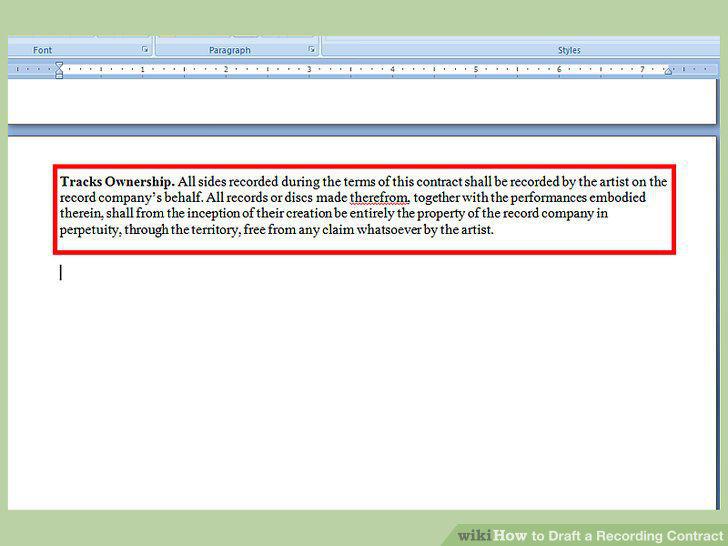The width and height of the screenshot is (728, 546).
Task: Click the First Line Indent marker on ruler
Action: (x=59, y=65)
